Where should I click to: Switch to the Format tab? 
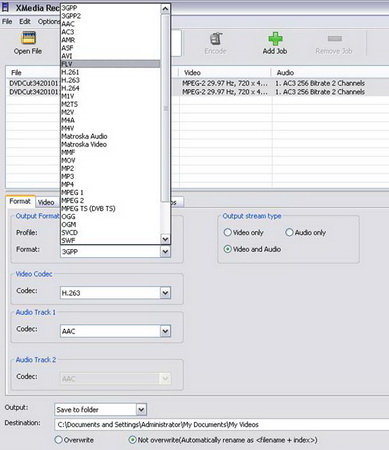coord(20,201)
